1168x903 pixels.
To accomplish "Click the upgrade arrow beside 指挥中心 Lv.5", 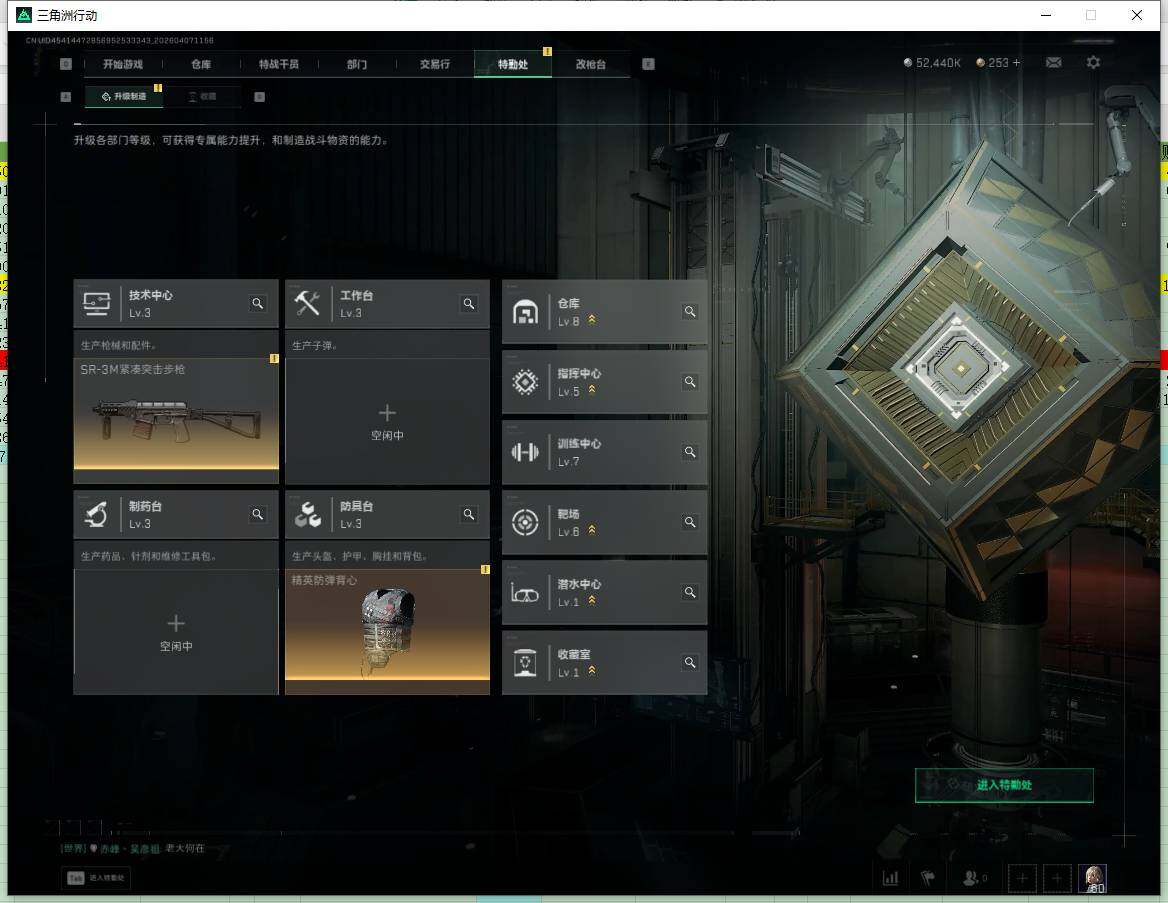I will tap(592, 390).
